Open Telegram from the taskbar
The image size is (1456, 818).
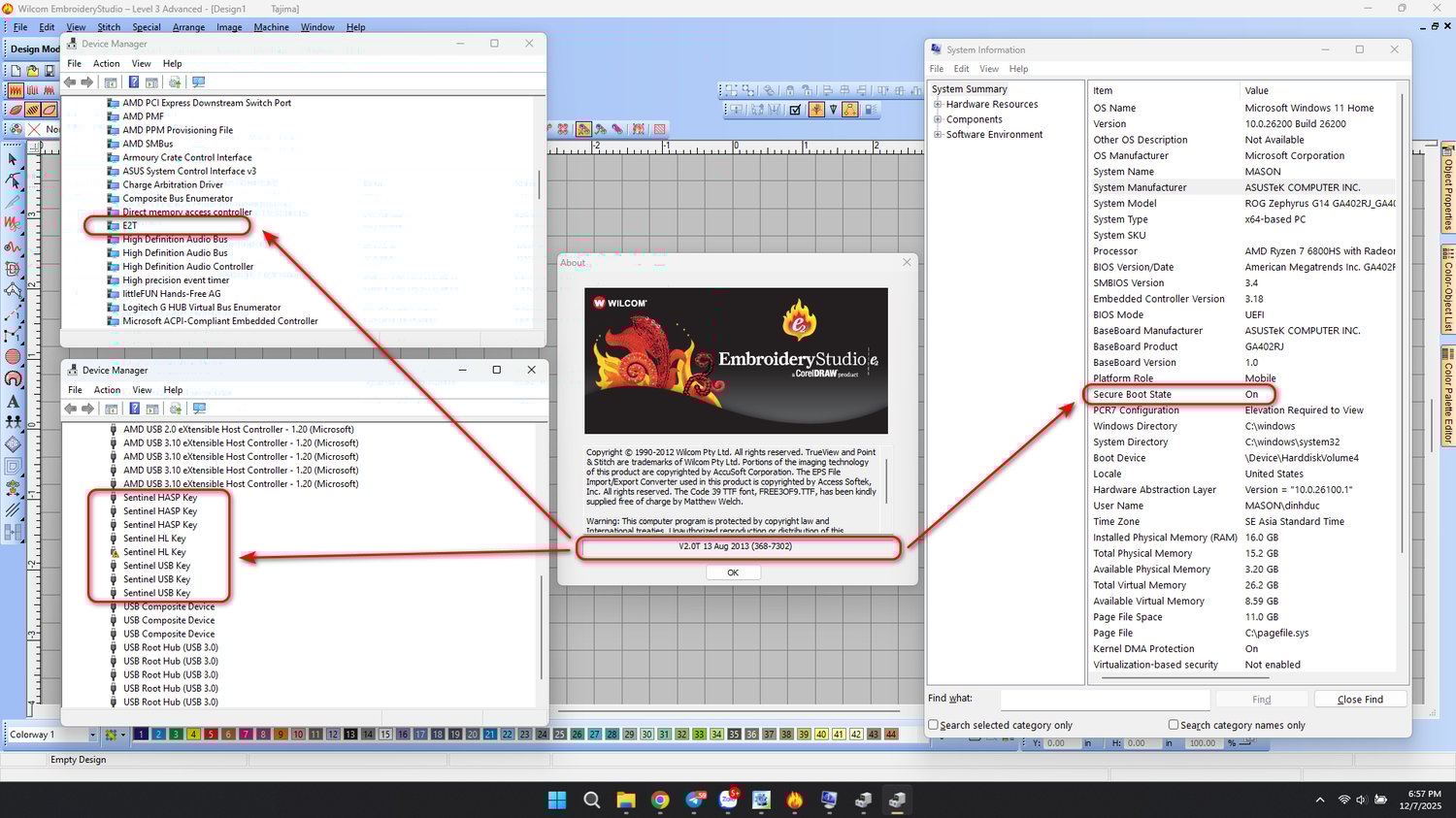click(695, 801)
